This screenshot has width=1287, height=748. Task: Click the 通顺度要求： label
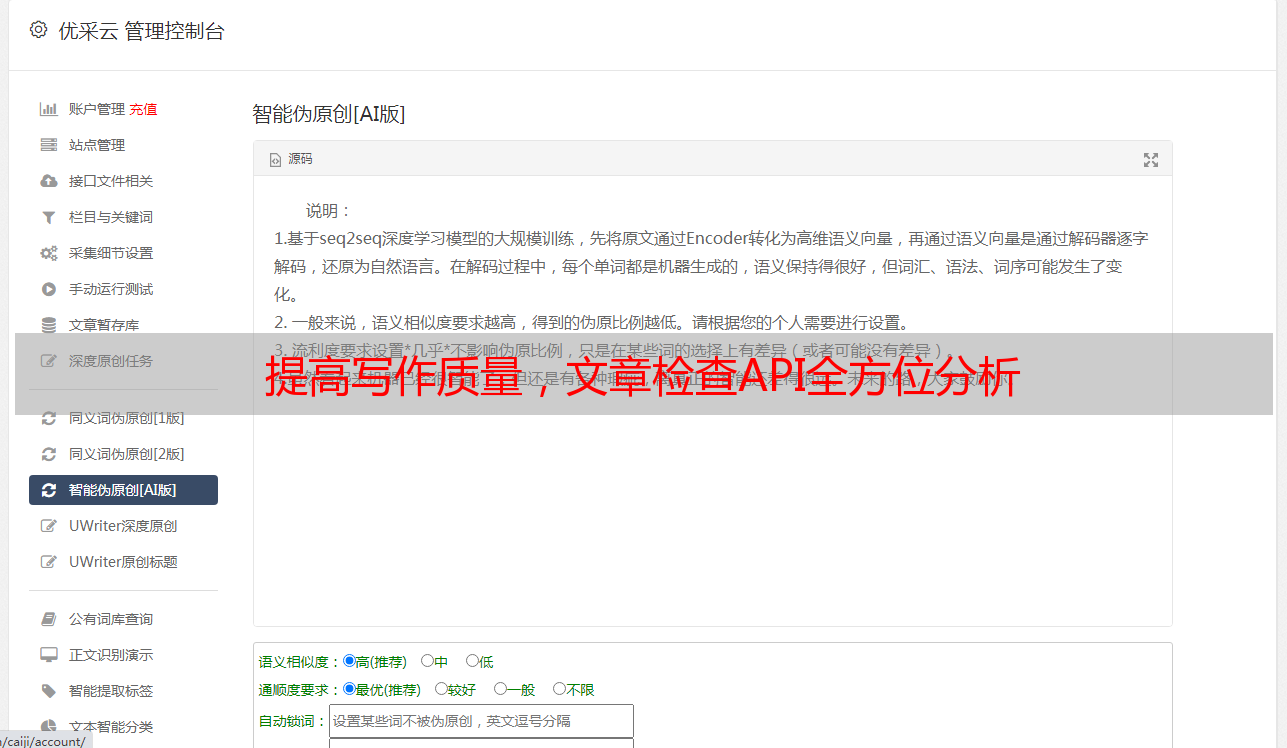coord(300,690)
